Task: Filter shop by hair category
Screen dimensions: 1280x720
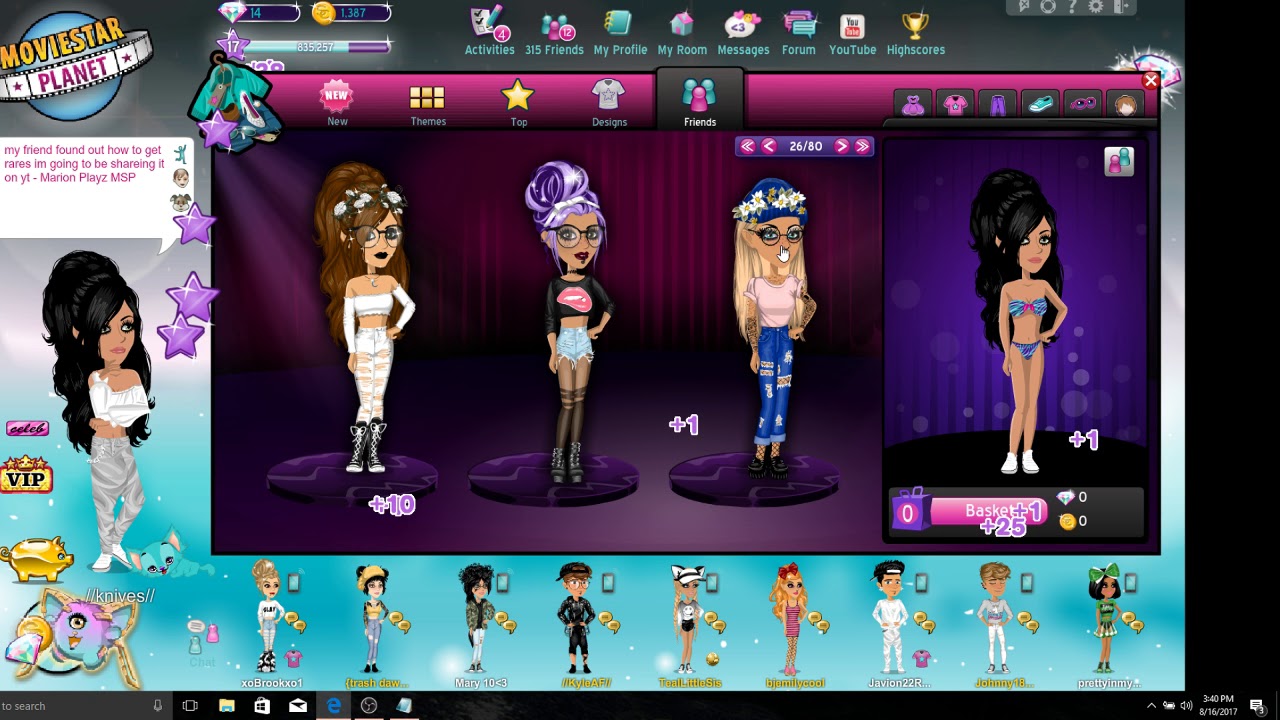Action: 1126,104
